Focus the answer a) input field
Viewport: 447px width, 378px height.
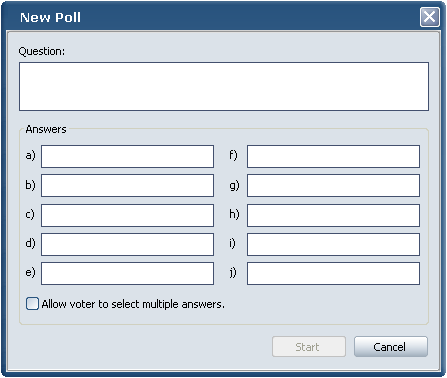(127, 156)
